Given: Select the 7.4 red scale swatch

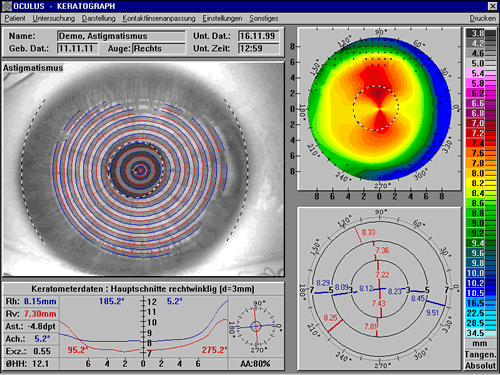Looking at the screenshot, I should [481, 143].
